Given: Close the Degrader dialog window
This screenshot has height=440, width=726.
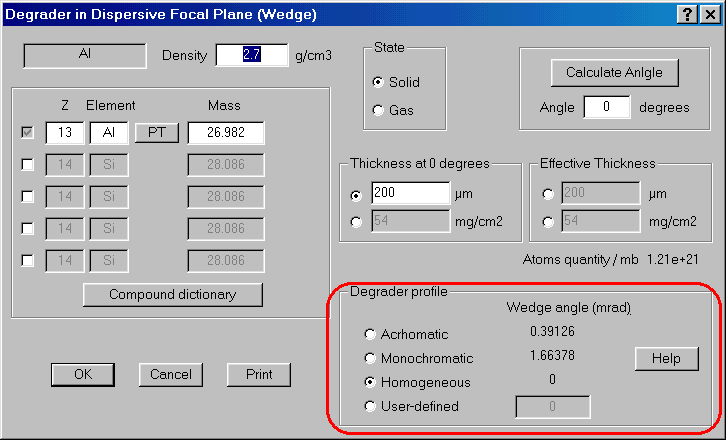Looking at the screenshot, I should tap(709, 14).
